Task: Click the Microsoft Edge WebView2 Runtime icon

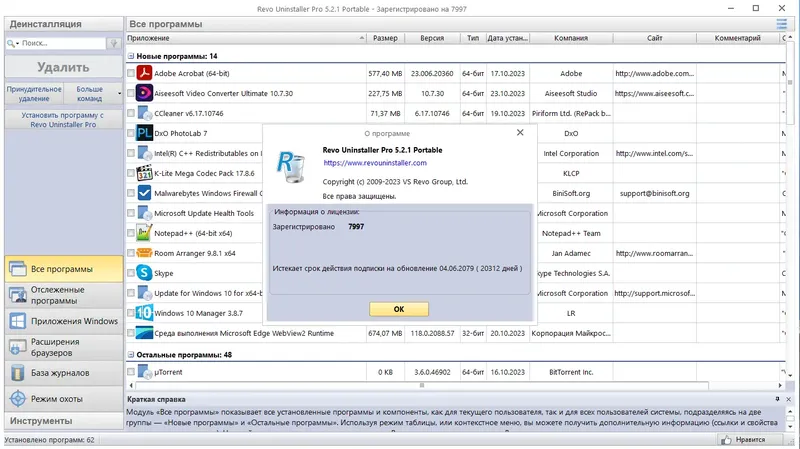Action: 144,333
